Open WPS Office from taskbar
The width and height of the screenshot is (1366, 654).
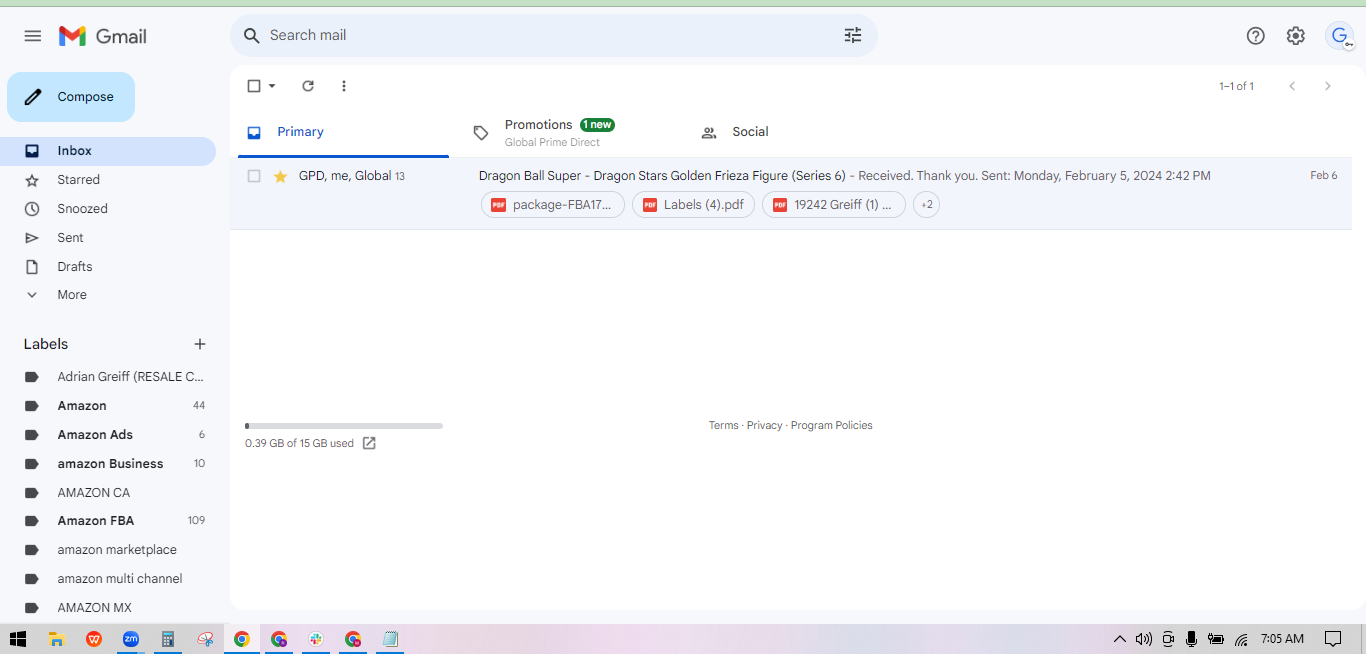click(94, 639)
